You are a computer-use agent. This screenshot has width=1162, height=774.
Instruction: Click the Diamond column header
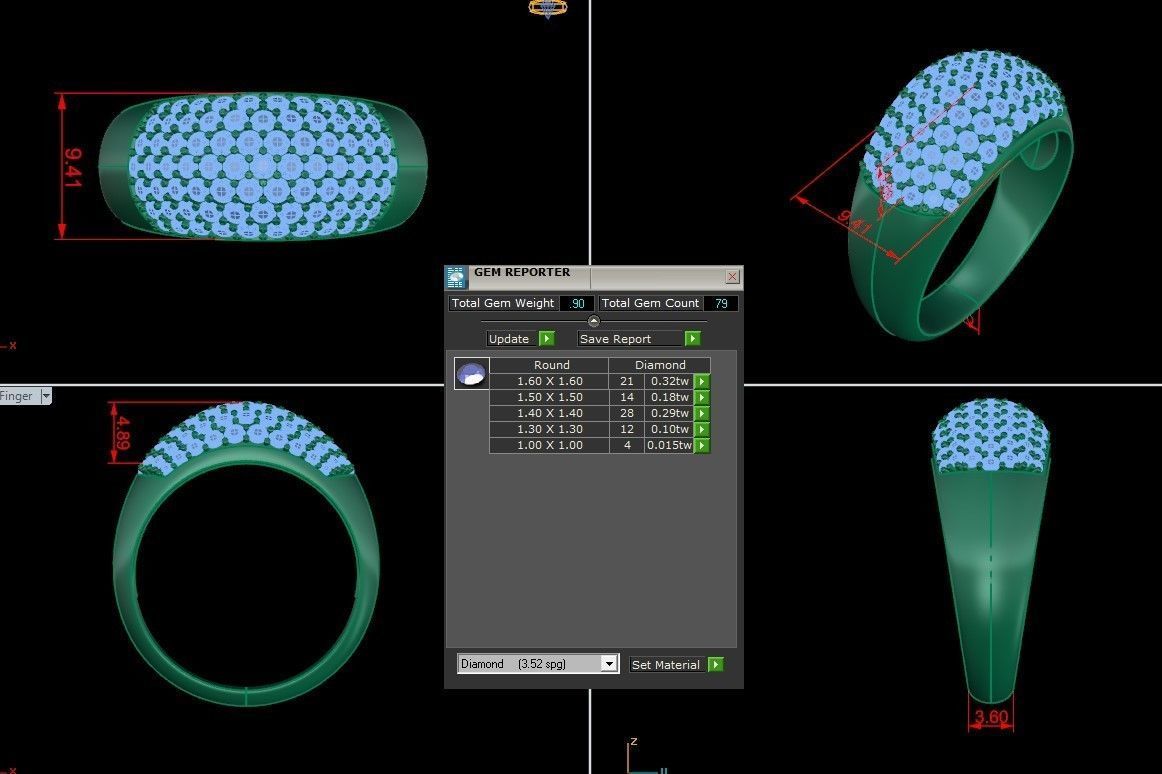(x=660, y=365)
